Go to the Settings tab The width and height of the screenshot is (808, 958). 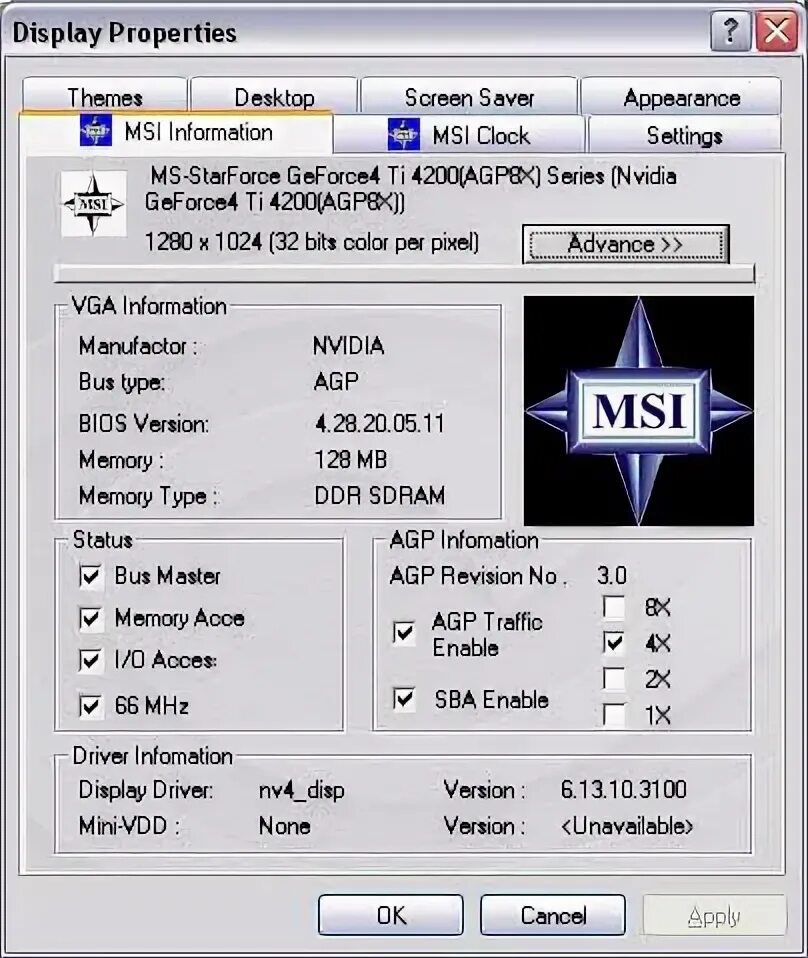(685, 134)
